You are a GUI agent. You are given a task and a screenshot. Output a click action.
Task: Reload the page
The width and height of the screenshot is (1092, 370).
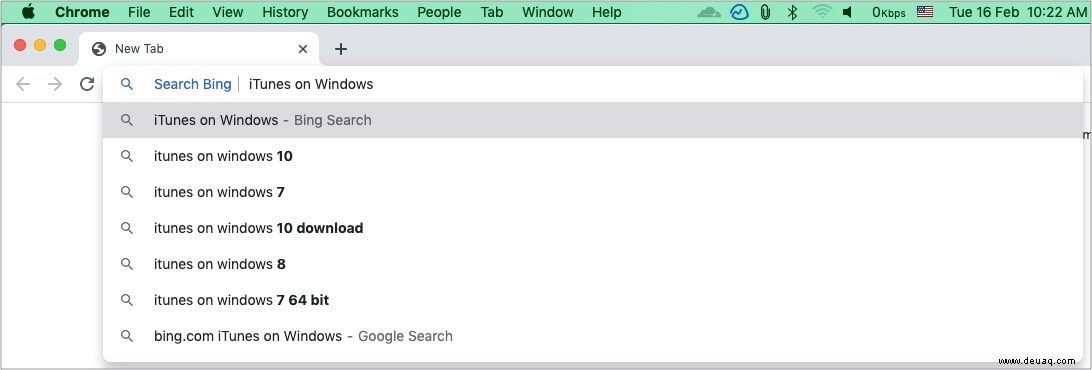point(87,84)
